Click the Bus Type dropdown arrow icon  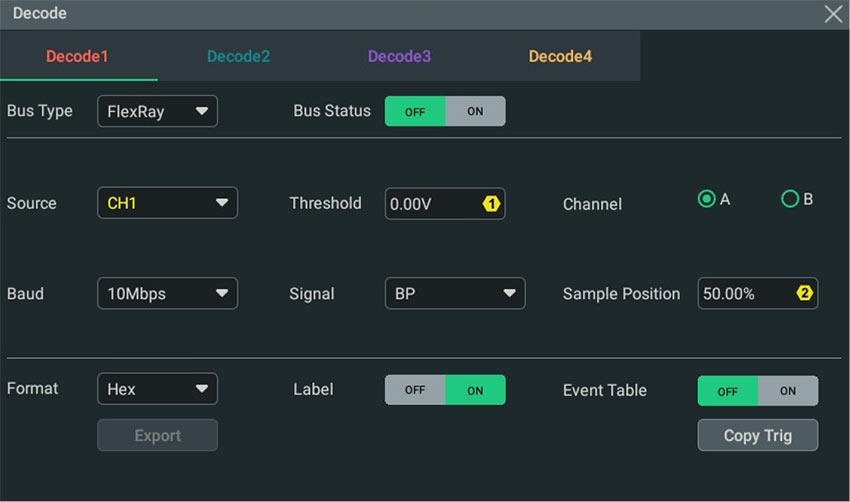(202, 111)
